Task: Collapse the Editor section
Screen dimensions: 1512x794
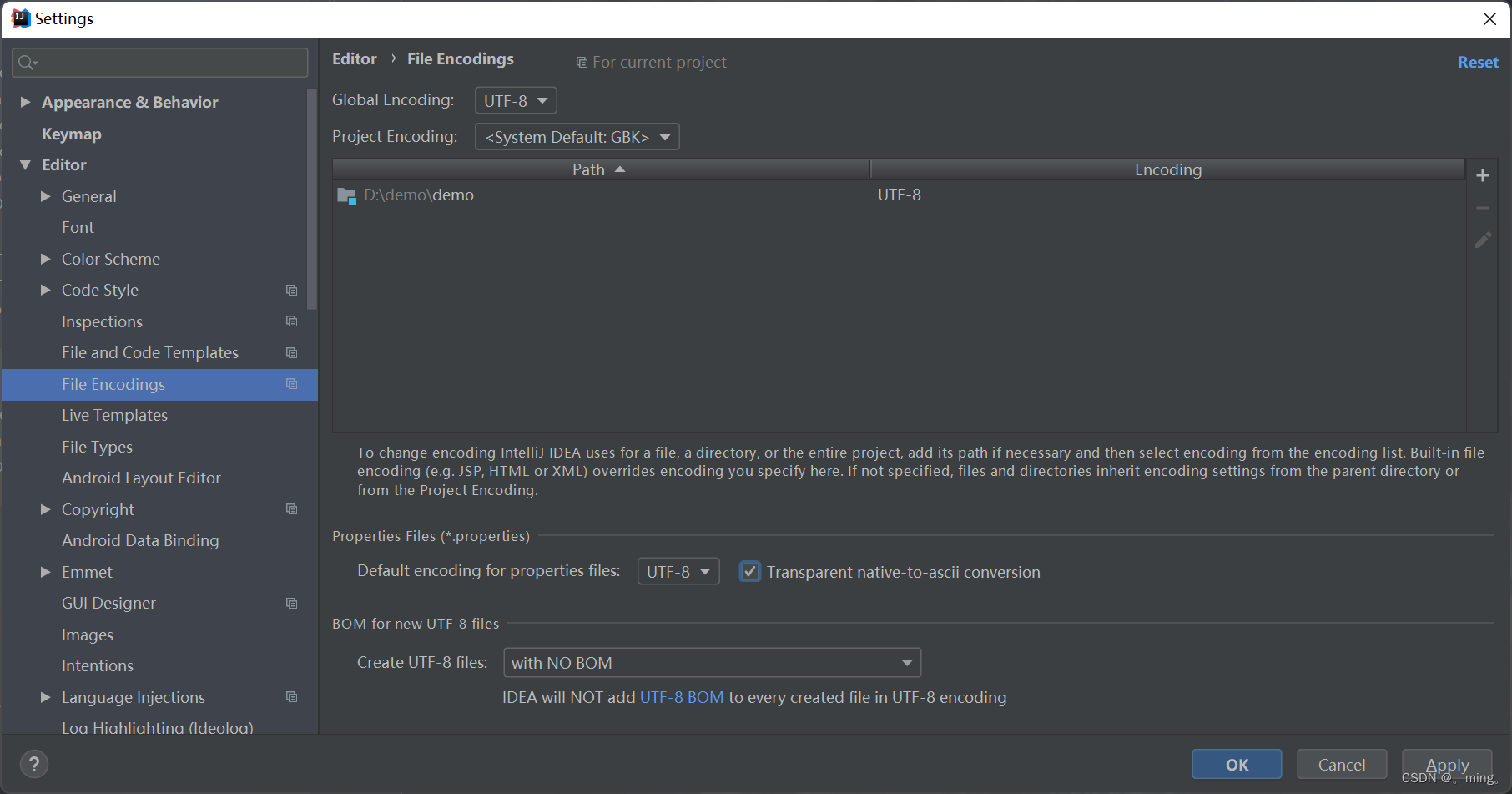Action: (25, 165)
